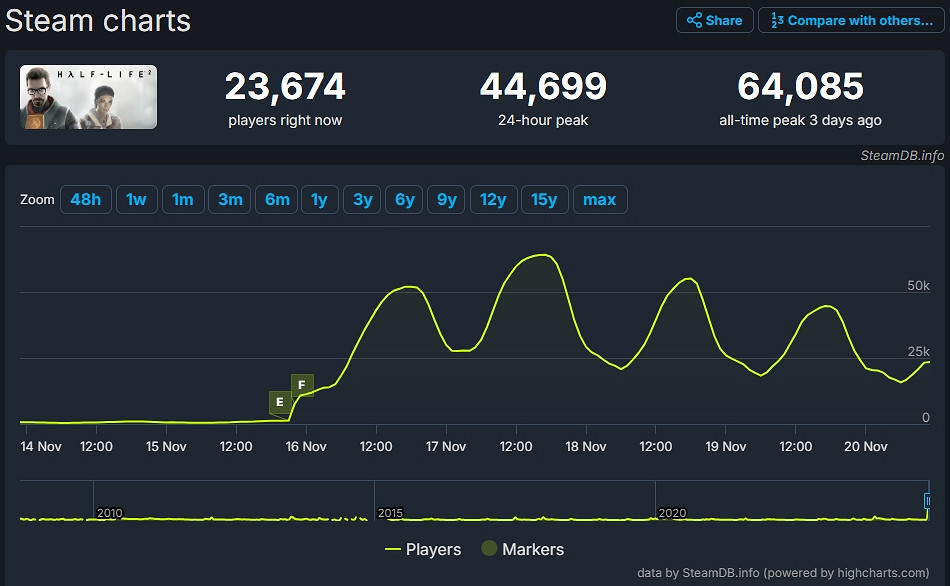Select the 1m zoom range
950x586 pixels.
pyautogui.click(x=182, y=199)
